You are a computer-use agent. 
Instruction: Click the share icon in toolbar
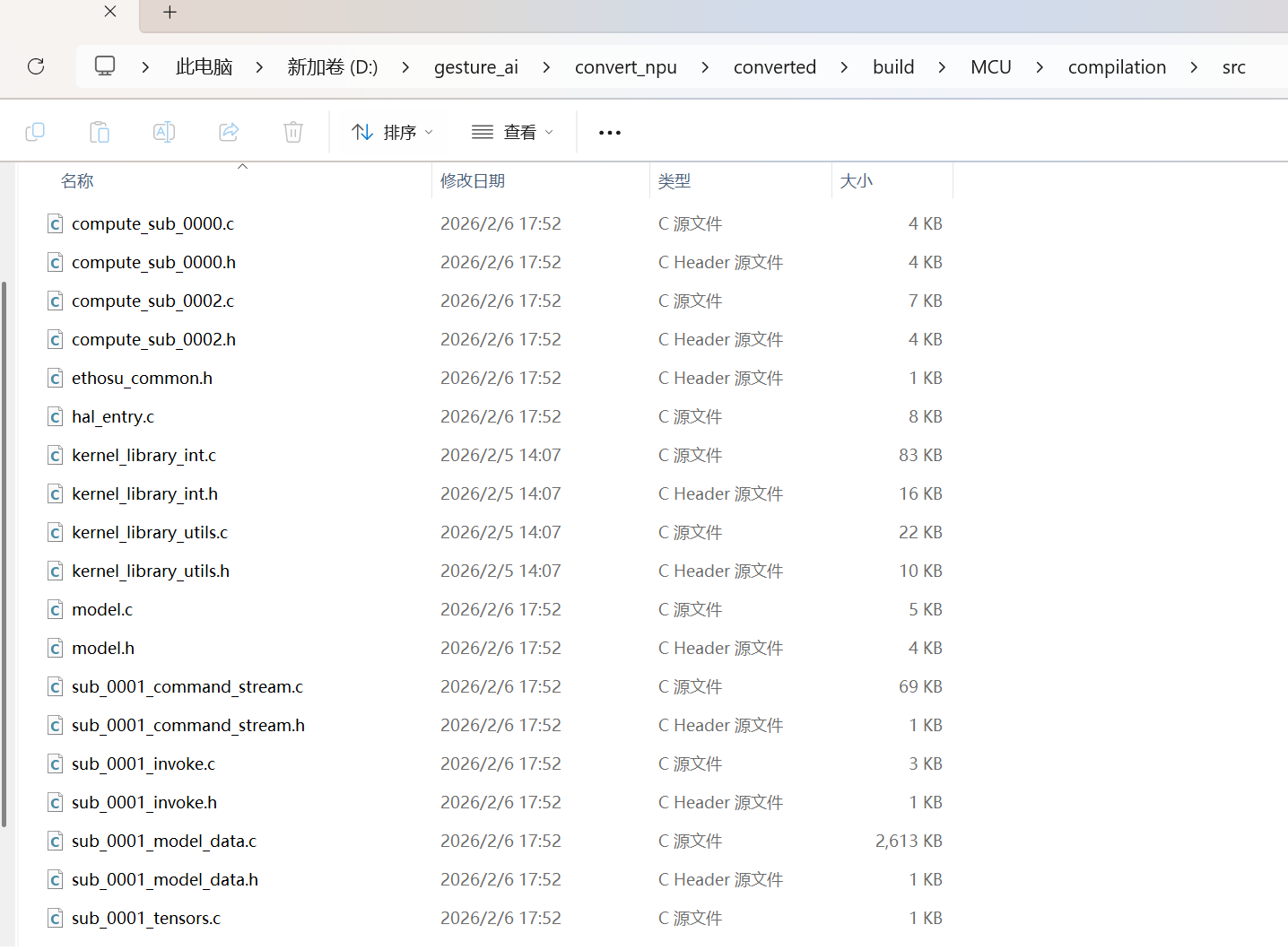[229, 132]
